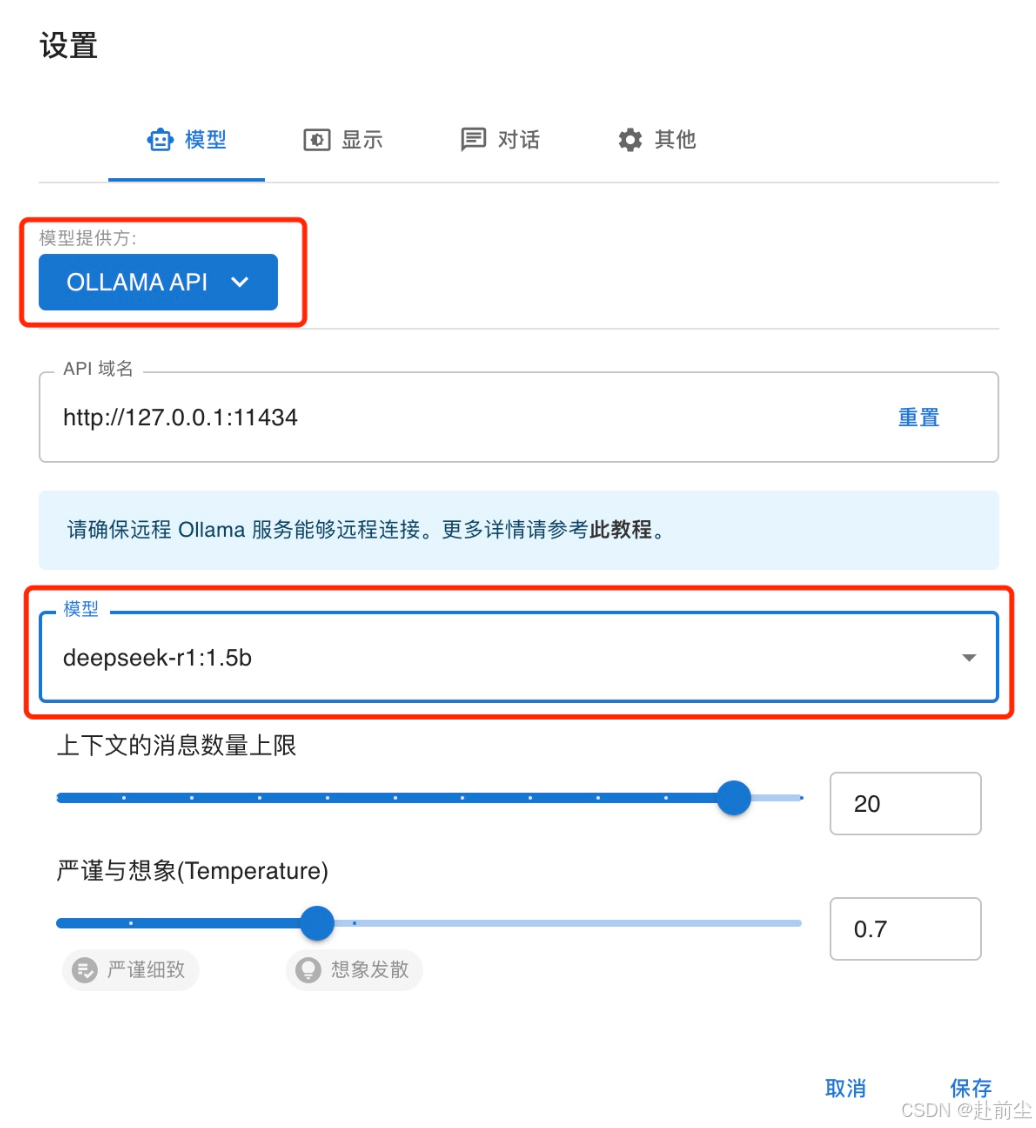
Task: Click the chat bubble icon beside 对话
Action: [x=473, y=140]
